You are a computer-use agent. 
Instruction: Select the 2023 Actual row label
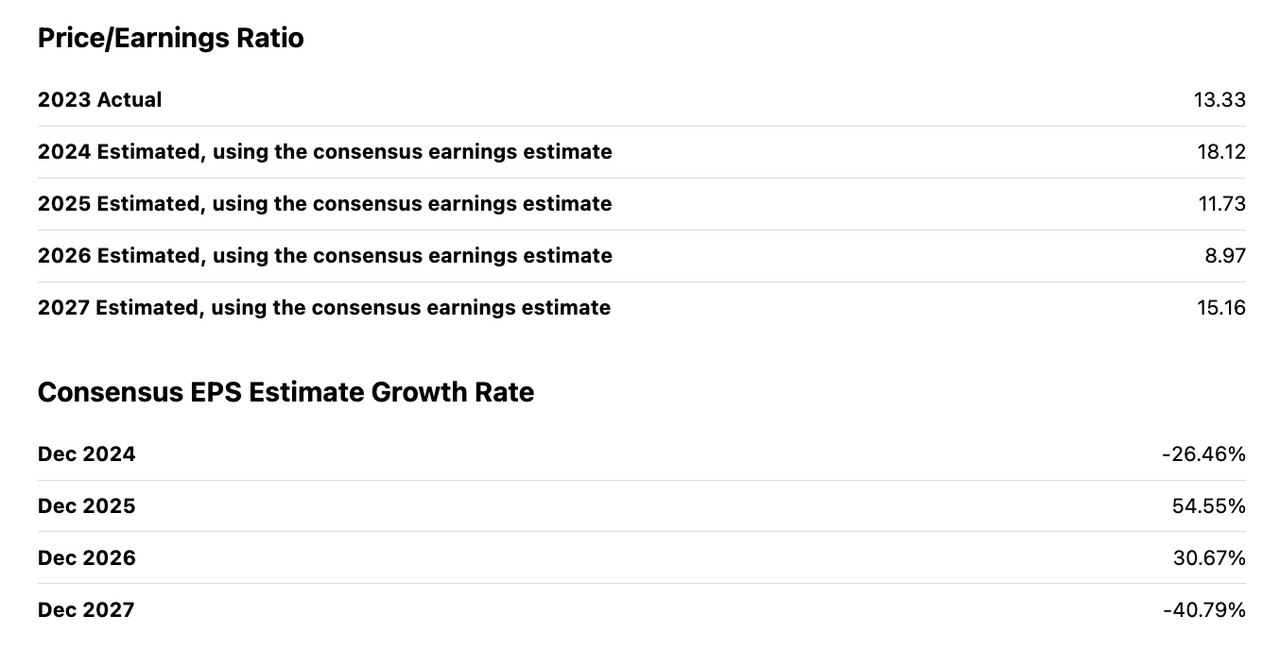[x=100, y=100]
